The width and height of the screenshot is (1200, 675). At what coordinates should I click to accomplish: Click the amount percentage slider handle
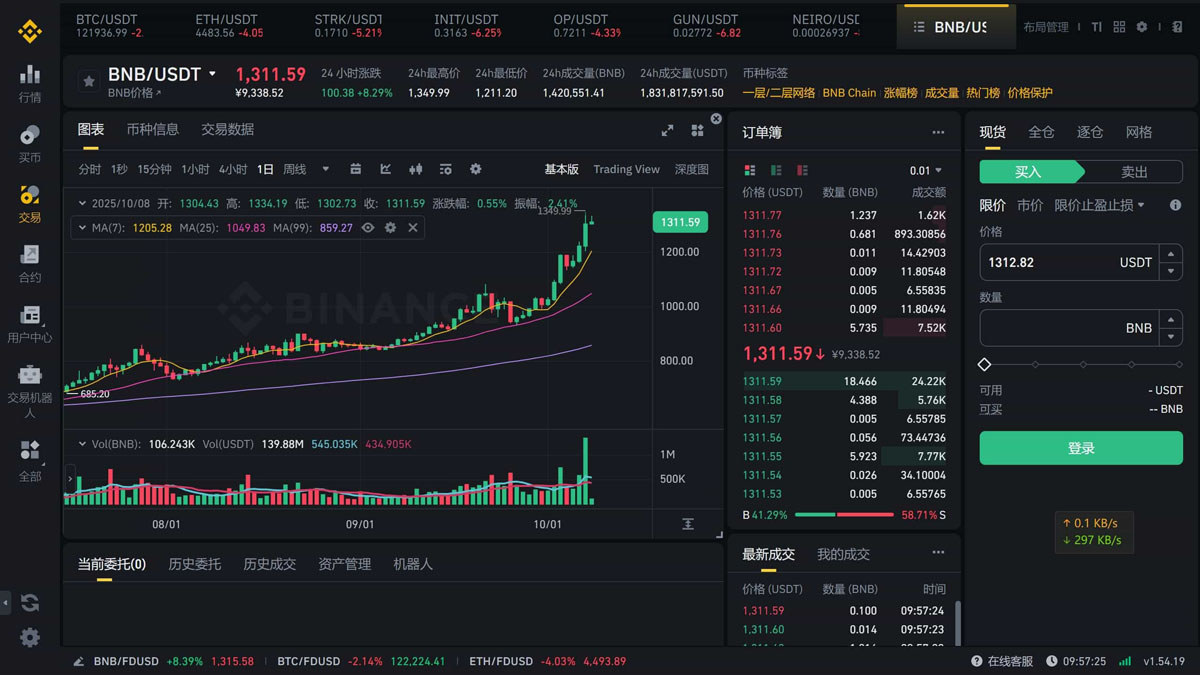985,365
